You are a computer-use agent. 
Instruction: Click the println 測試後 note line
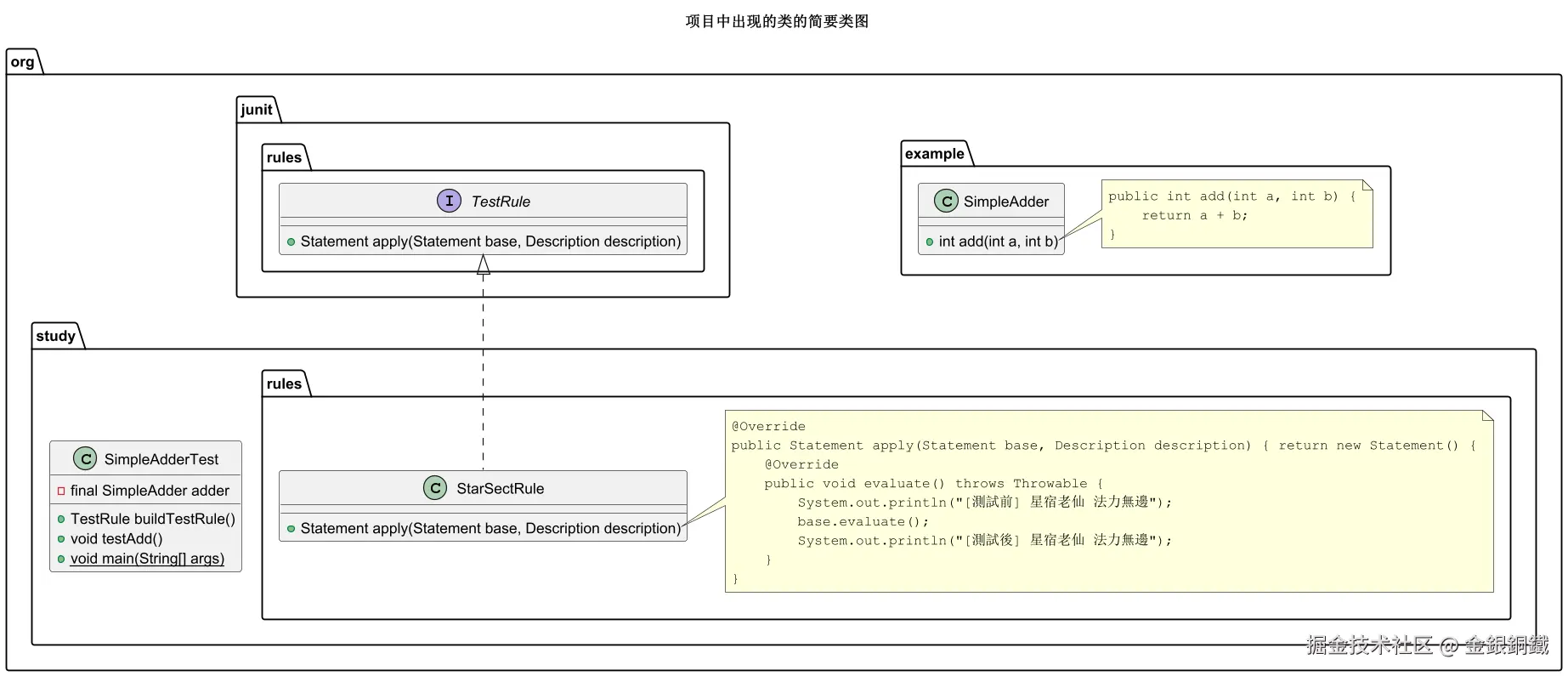[984, 541]
